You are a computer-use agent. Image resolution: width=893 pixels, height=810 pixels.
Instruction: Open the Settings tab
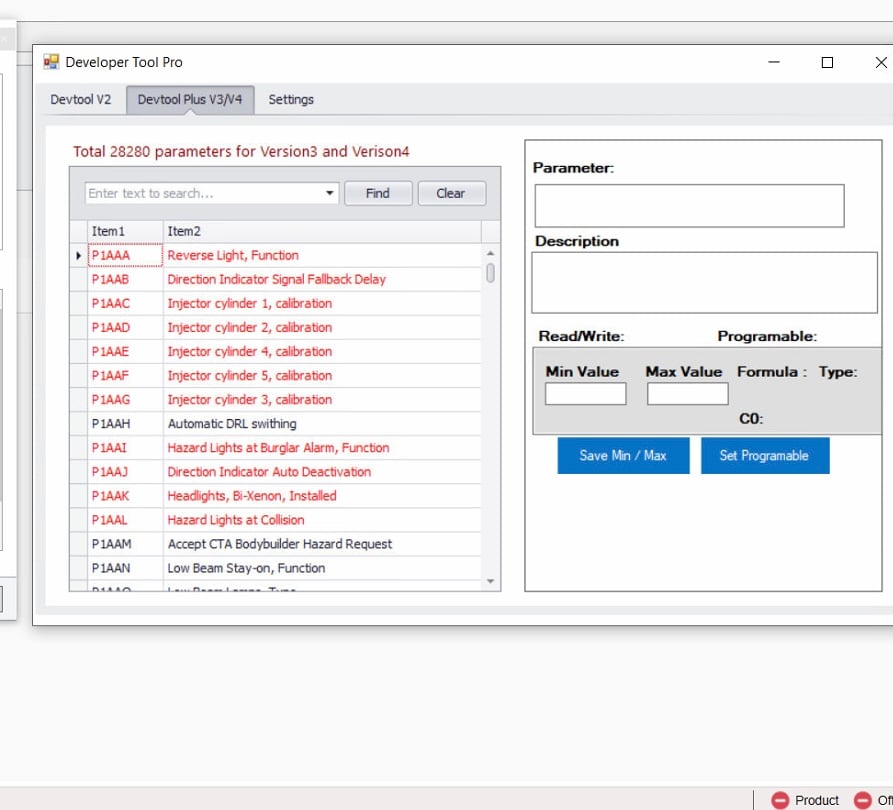[291, 99]
